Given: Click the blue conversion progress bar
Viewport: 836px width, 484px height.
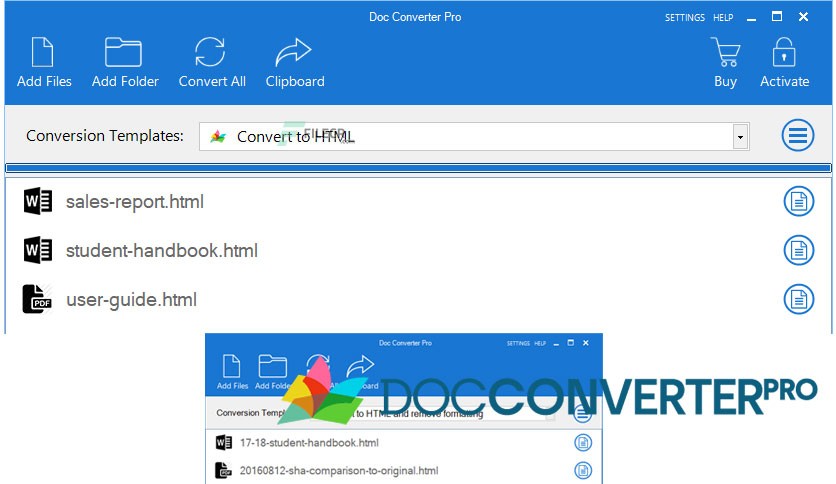Looking at the screenshot, I should click(x=418, y=168).
